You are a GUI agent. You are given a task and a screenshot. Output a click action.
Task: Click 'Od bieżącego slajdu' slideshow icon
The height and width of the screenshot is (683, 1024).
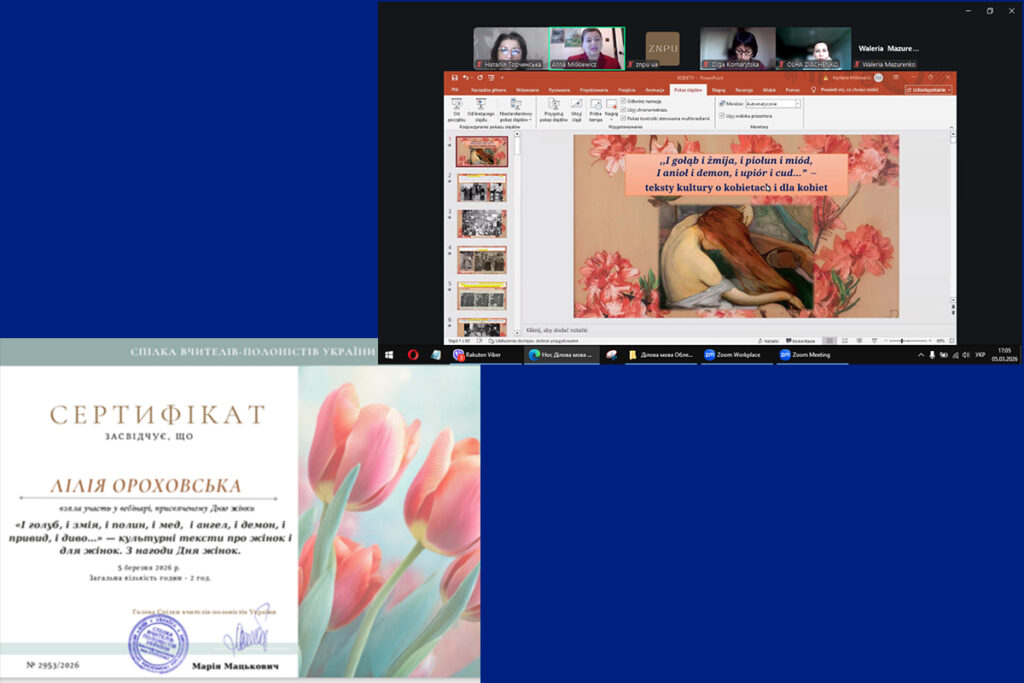click(481, 107)
